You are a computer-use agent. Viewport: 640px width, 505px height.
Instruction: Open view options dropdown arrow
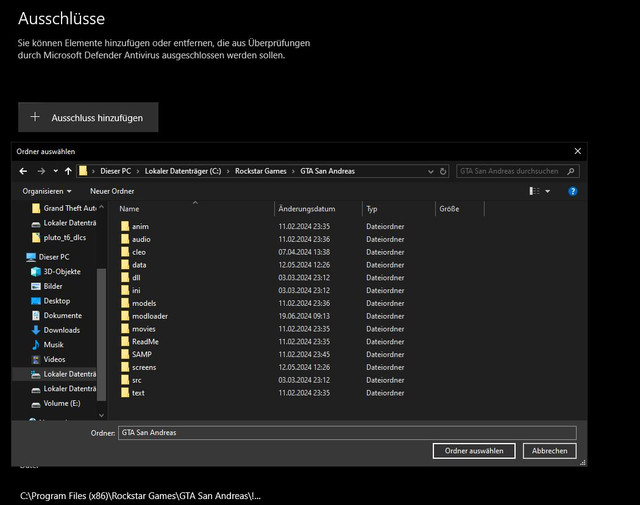[x=548, y=191]
